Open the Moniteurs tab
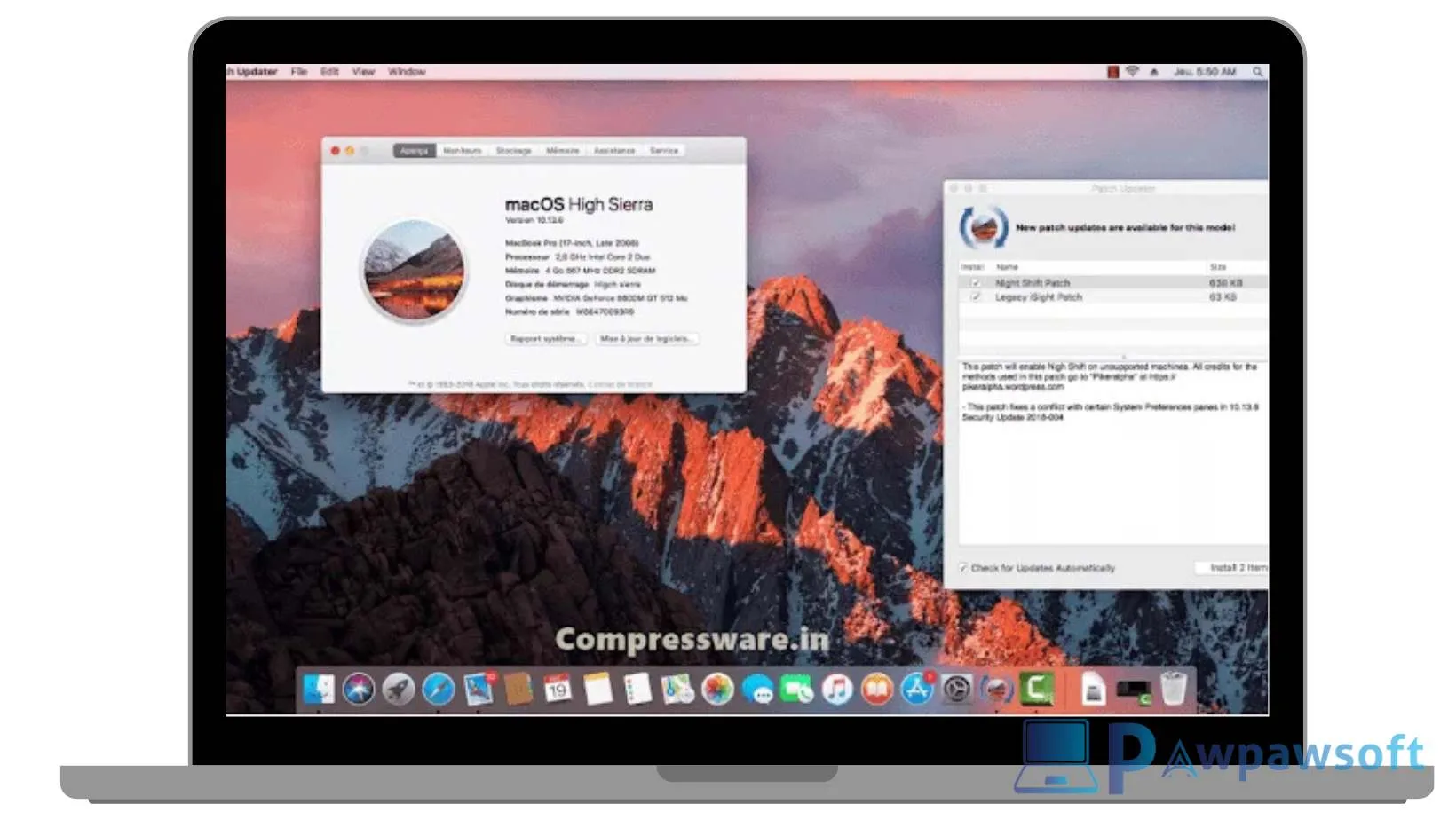The image size is (1456, 820). [x=463, y=150]
